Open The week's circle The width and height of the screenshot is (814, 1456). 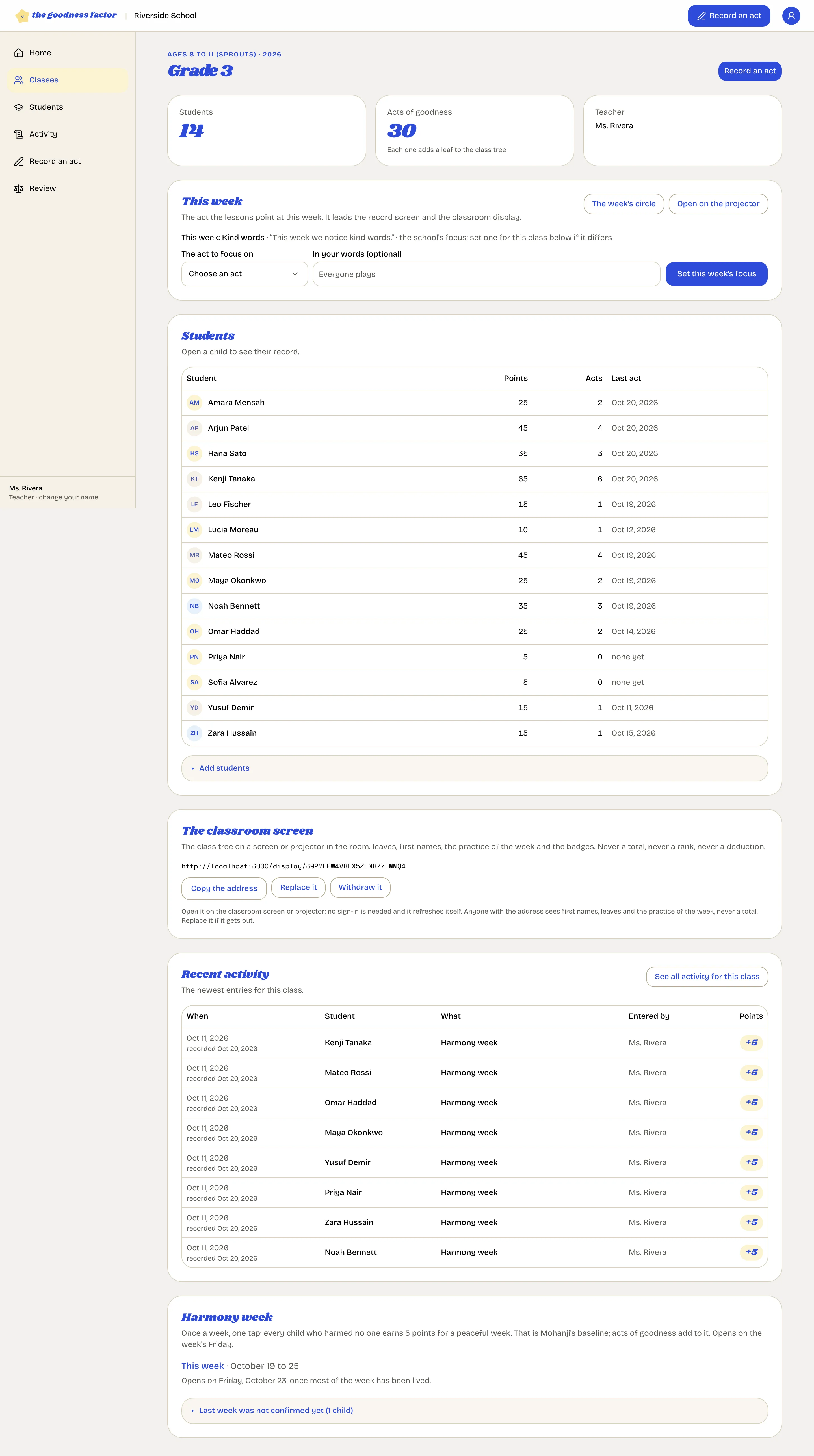pos(624,204)
